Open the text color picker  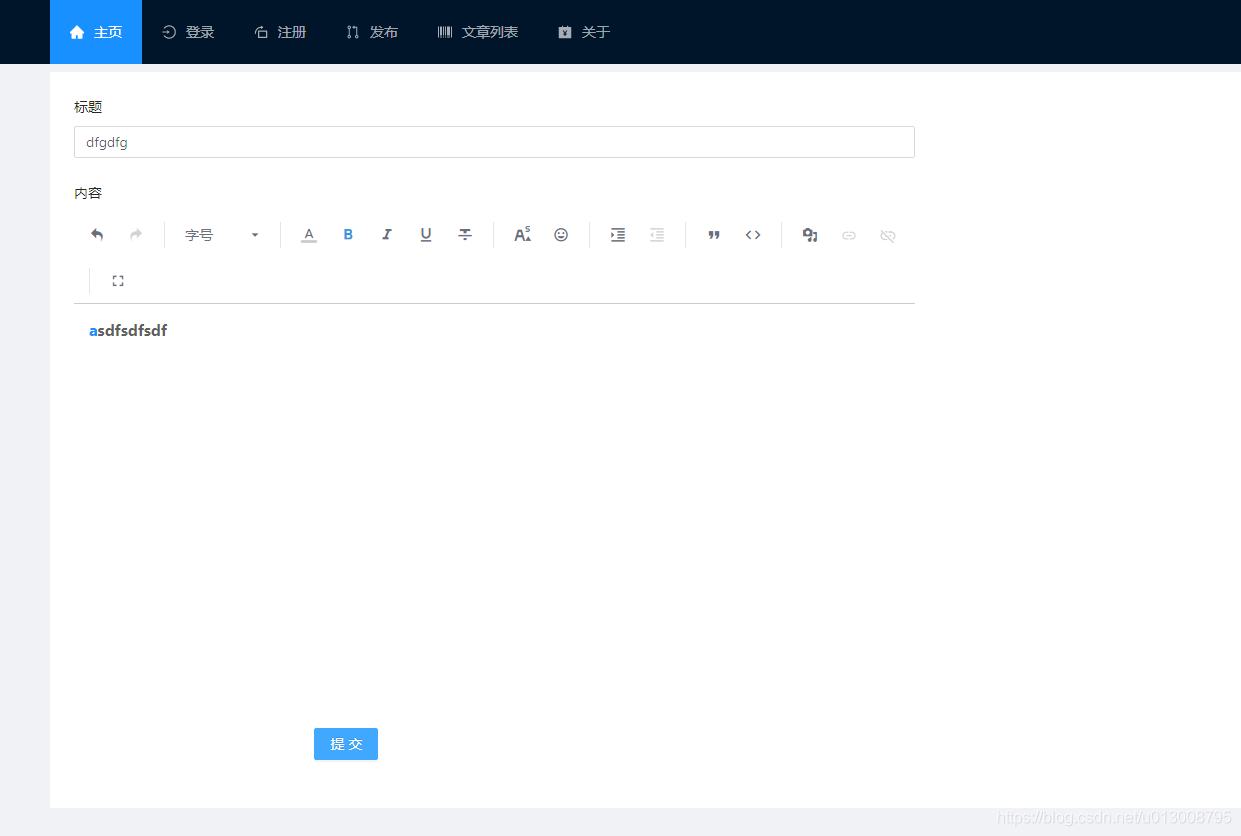[x=309, y=235]
